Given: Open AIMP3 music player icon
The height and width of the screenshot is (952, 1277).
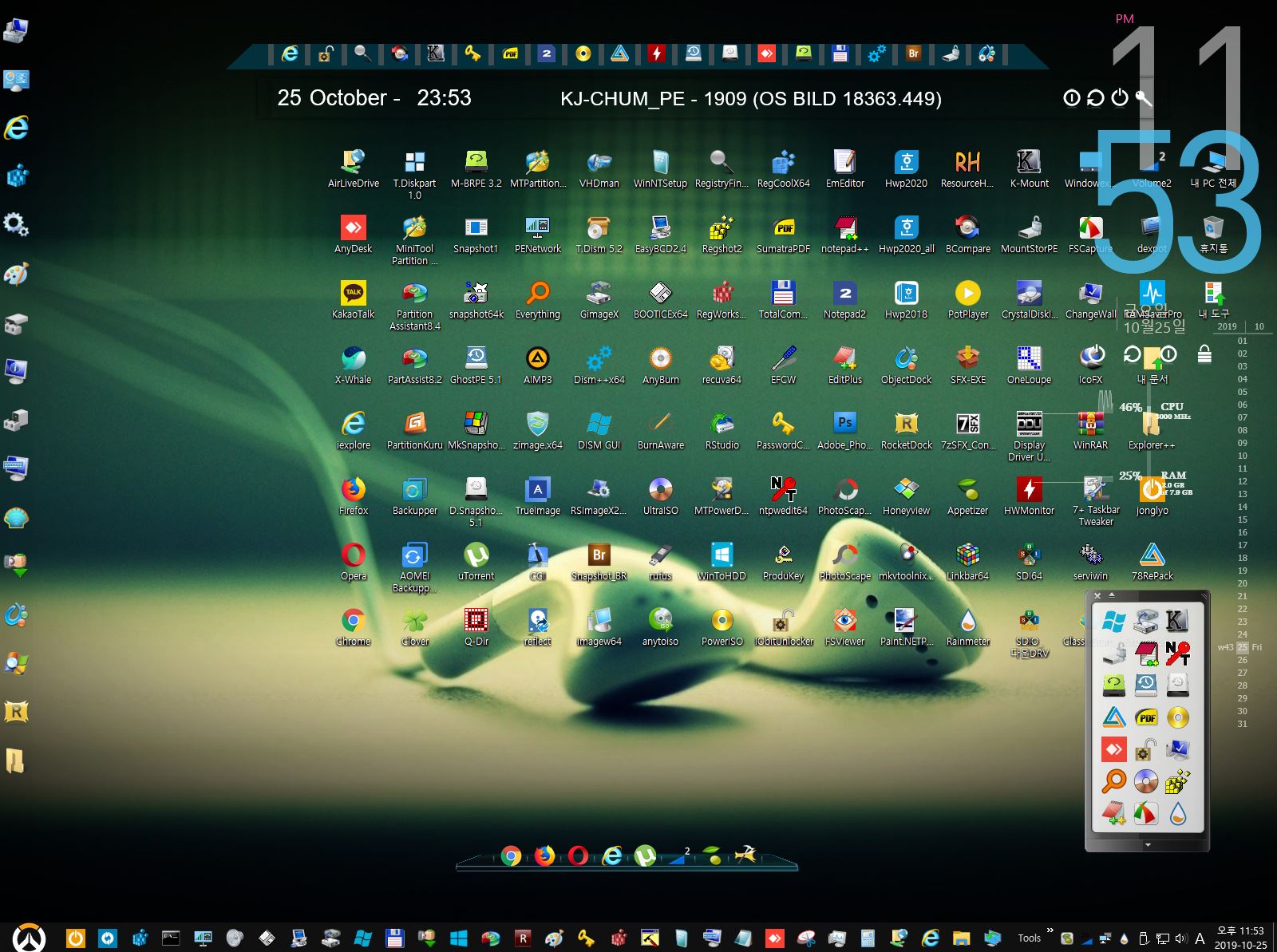Looking at the screenshot, I should pyautogui.click(x=538, y=365).
